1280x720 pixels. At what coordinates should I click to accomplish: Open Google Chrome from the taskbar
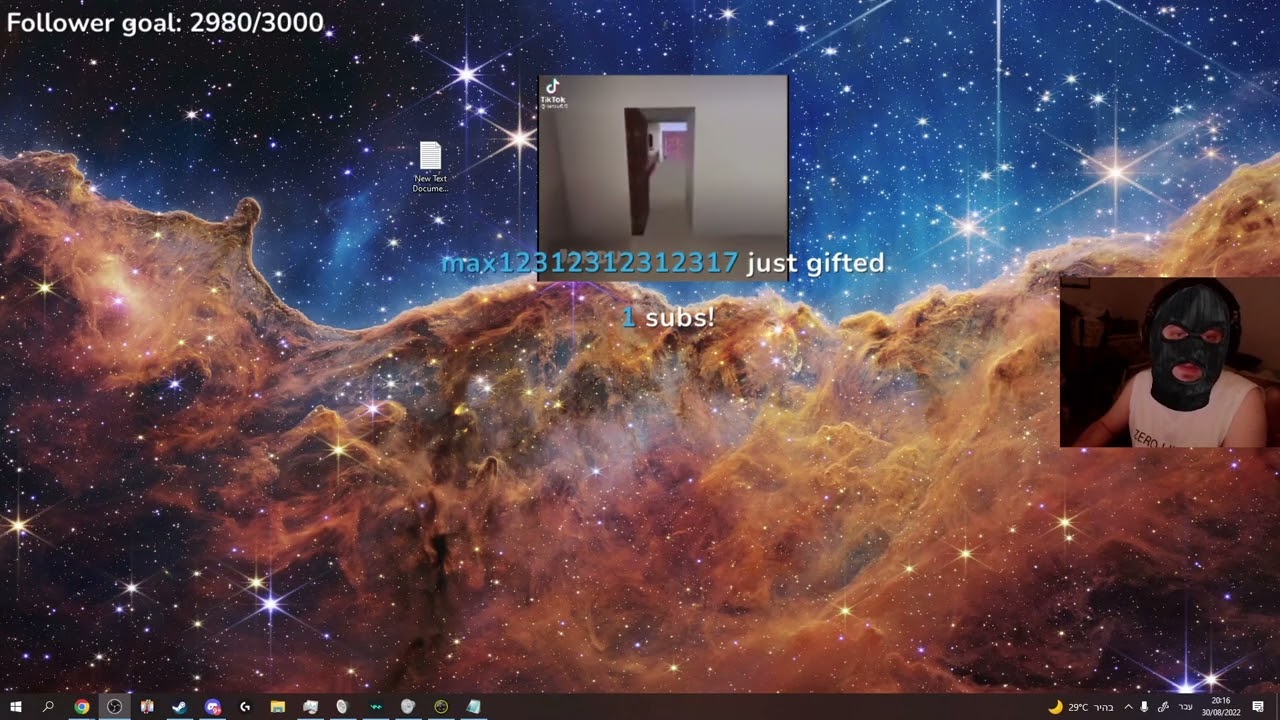click(82, 707)
